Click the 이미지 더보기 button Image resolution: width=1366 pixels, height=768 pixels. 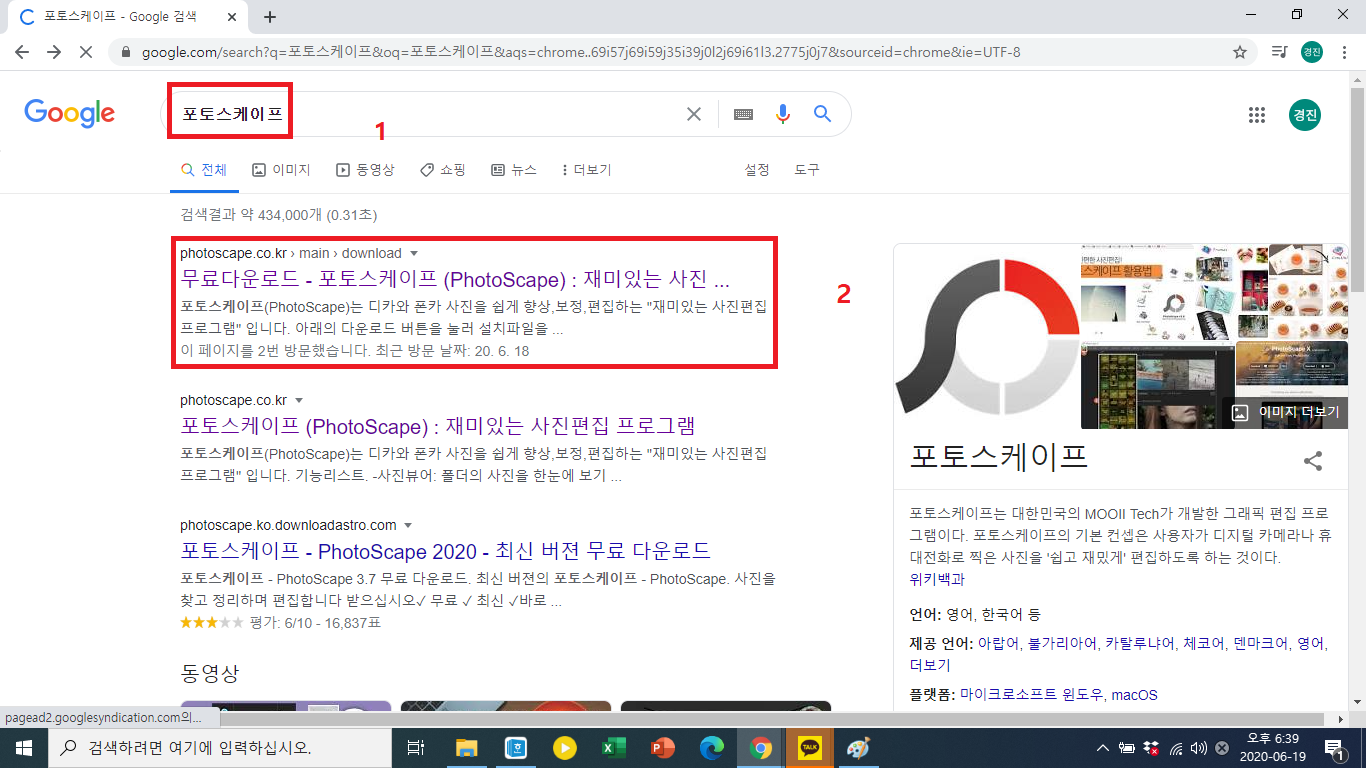click(1286, 412)
